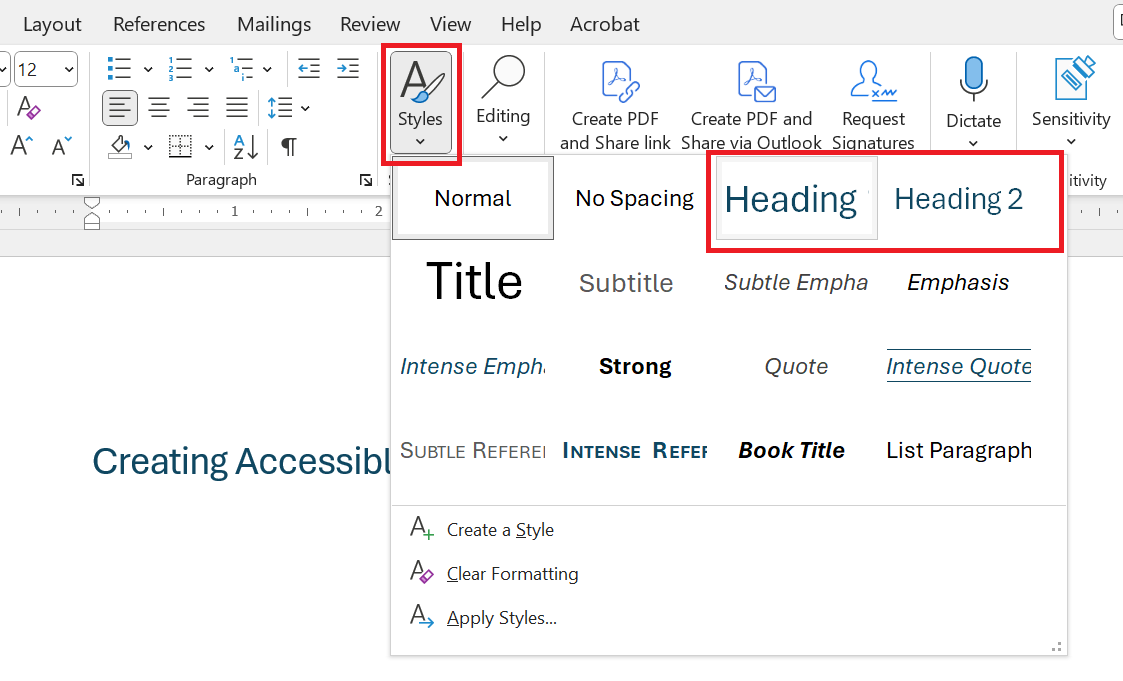Expand Dictate dropdown chevron
1123x681 pixels.
[x=973, y=143]
